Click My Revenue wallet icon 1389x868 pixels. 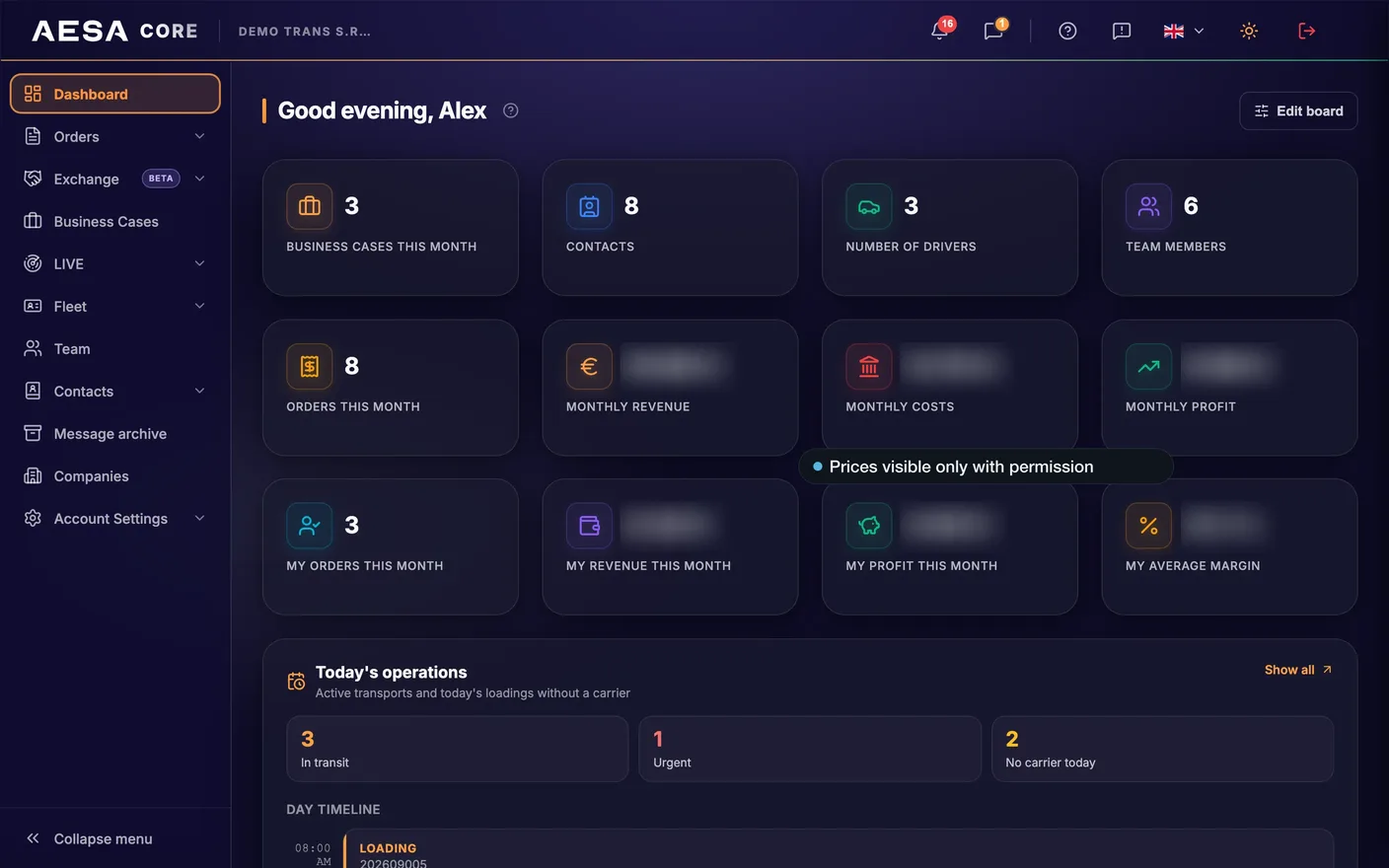pyautogui.click(x=589, y=526)
